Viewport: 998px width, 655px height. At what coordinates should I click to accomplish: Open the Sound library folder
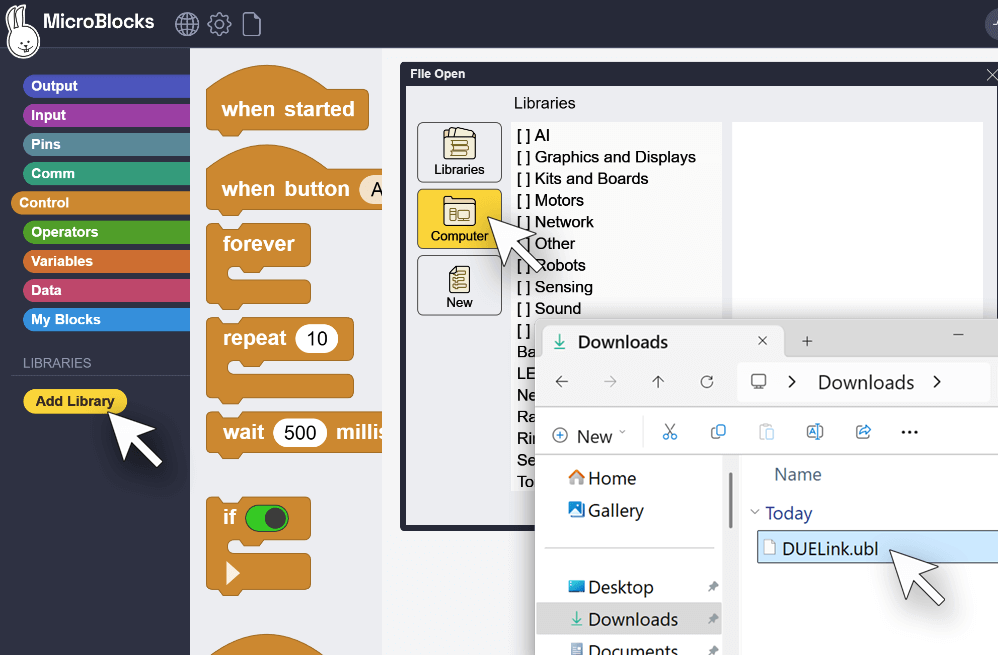click(x=549, y=309)
